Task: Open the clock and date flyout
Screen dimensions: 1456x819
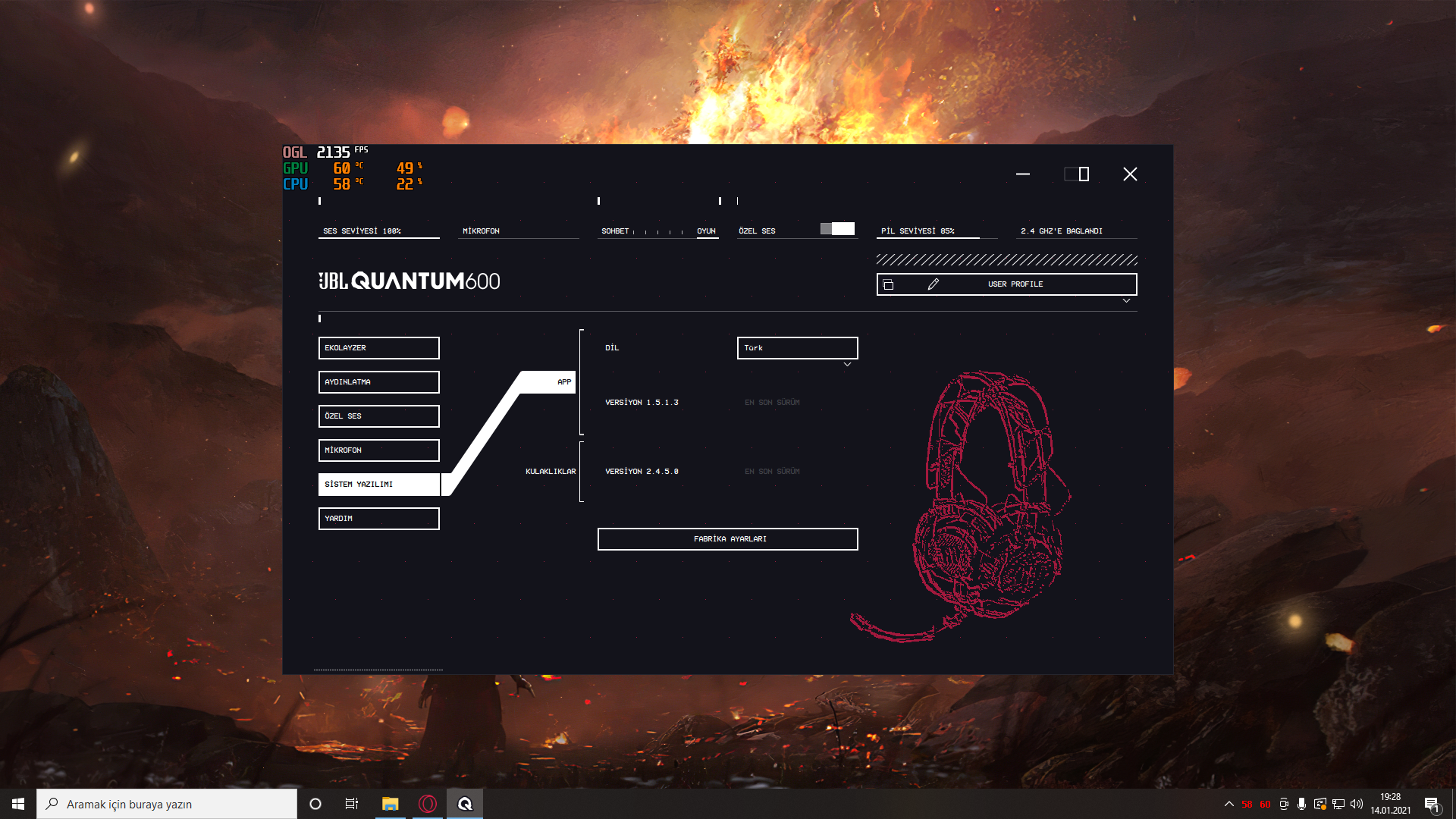Action: pos(1390,804)
